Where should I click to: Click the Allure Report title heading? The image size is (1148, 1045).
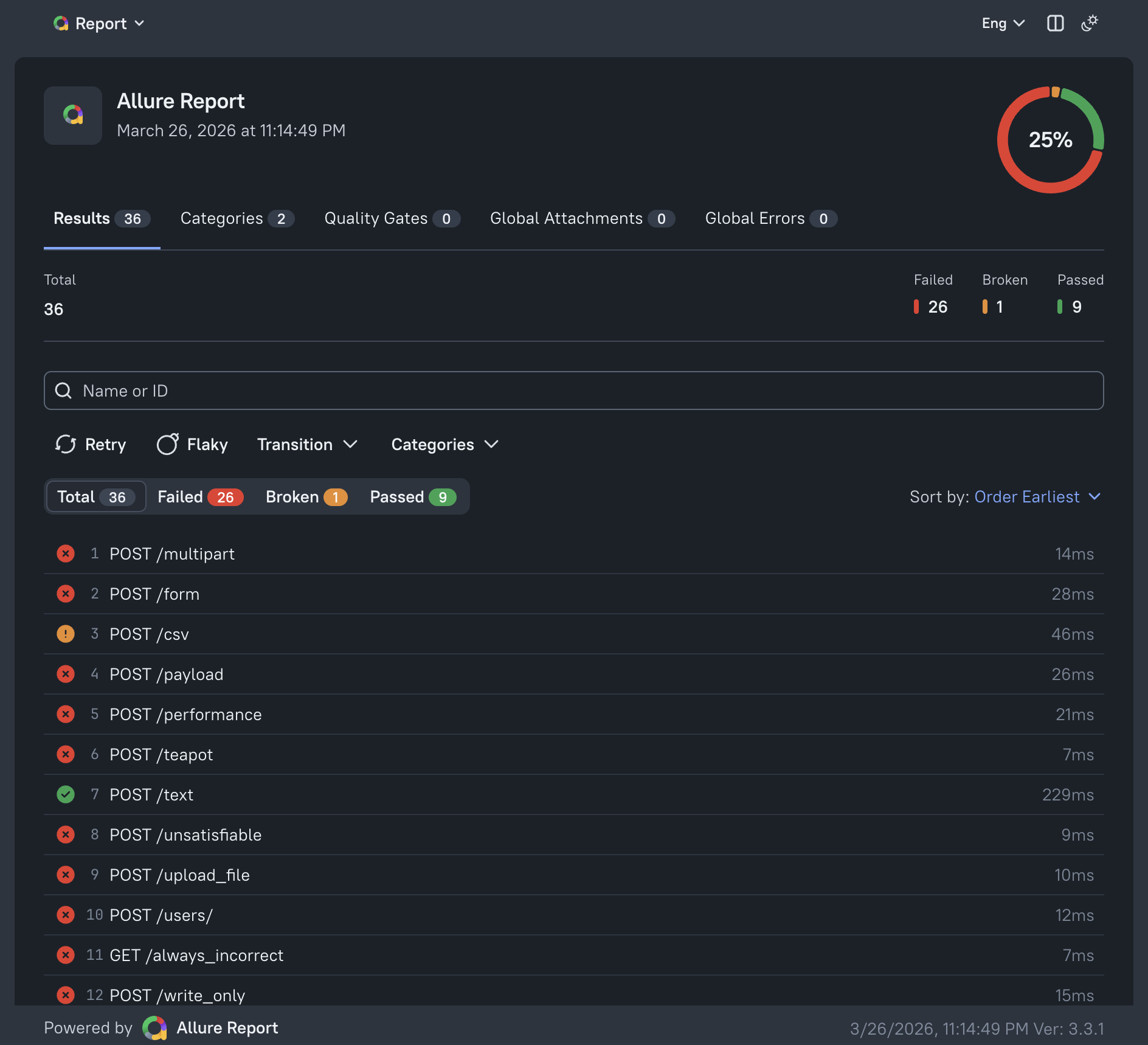tap(181, 101)
